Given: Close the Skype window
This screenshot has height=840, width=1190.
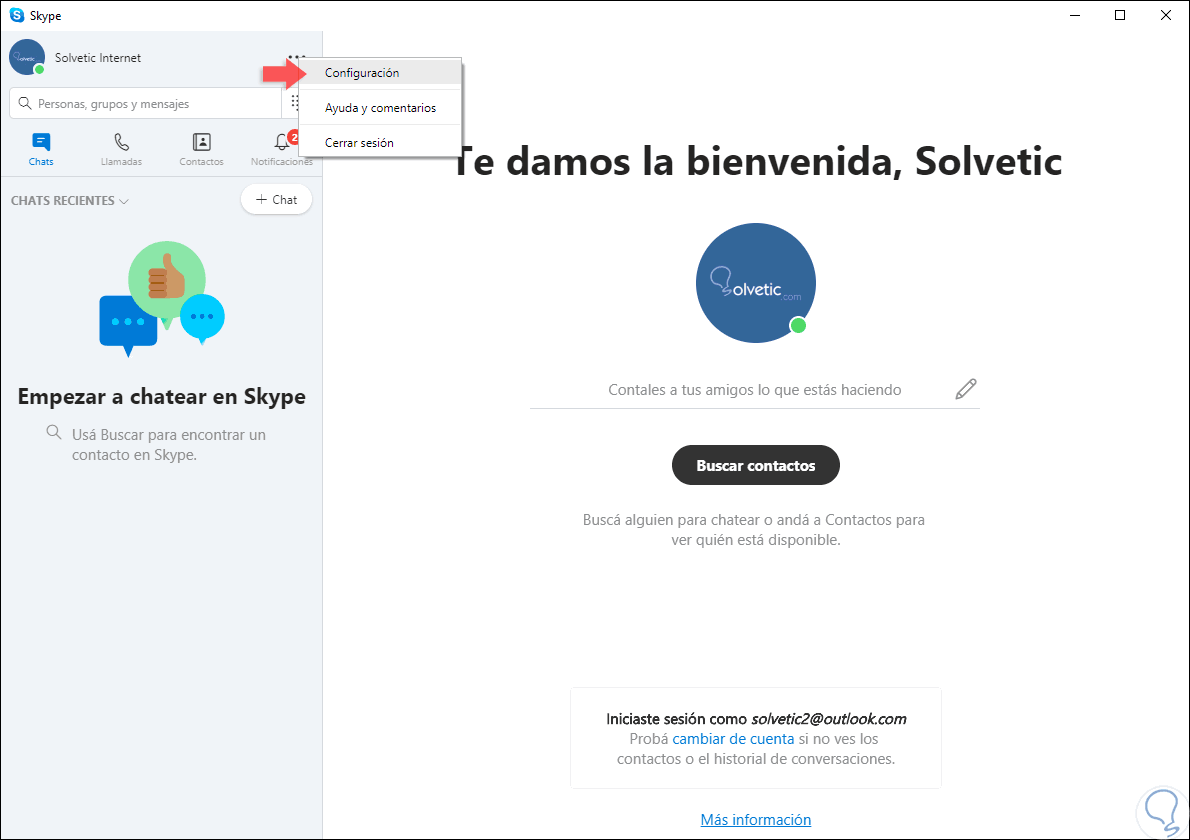Looking at the screenshot, I should [x=1166, y=15].
